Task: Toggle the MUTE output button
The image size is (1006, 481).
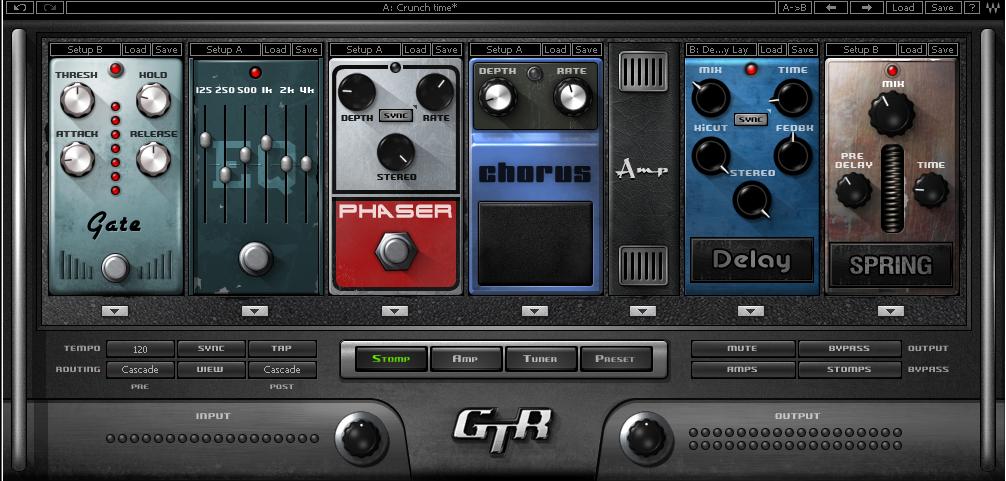Action: coord(743,349)
